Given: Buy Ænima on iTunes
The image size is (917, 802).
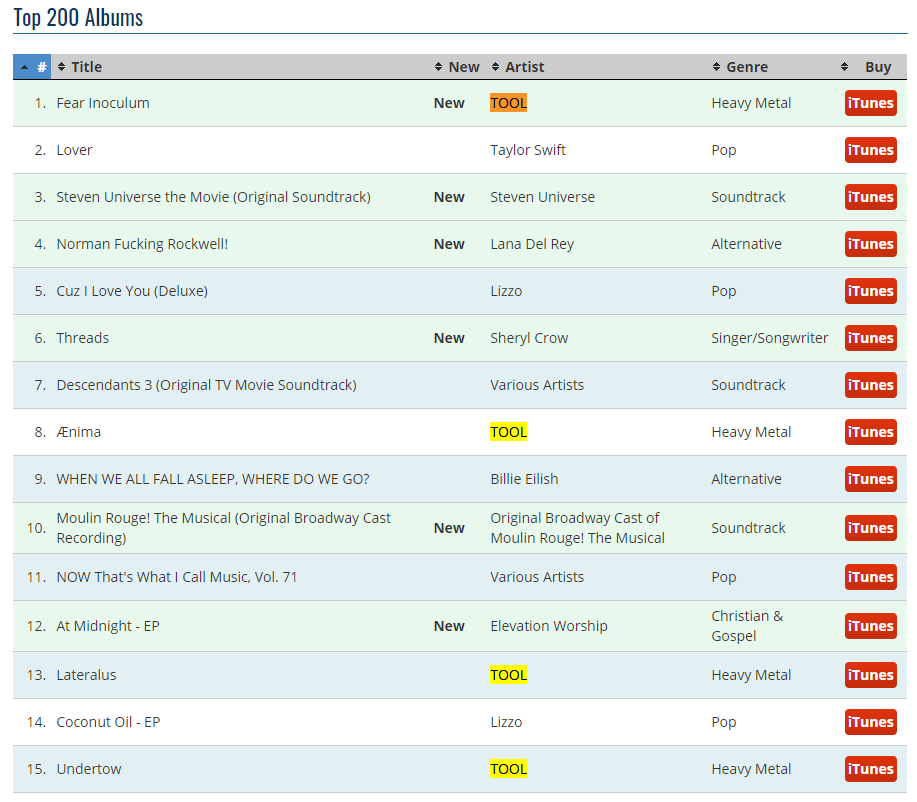Looking at the screenshot, I should pyautogui.click(x=870, y=432).
